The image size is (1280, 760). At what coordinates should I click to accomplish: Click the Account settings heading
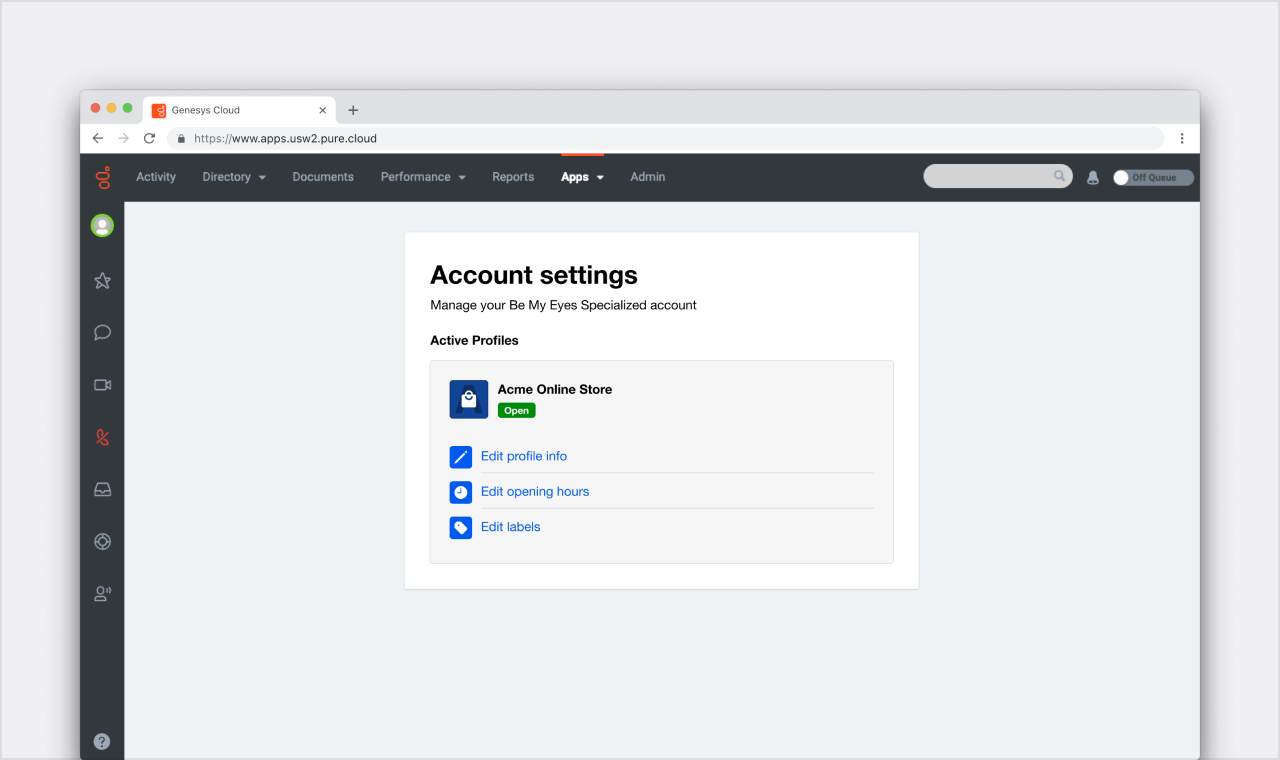[x=534, y=275]
